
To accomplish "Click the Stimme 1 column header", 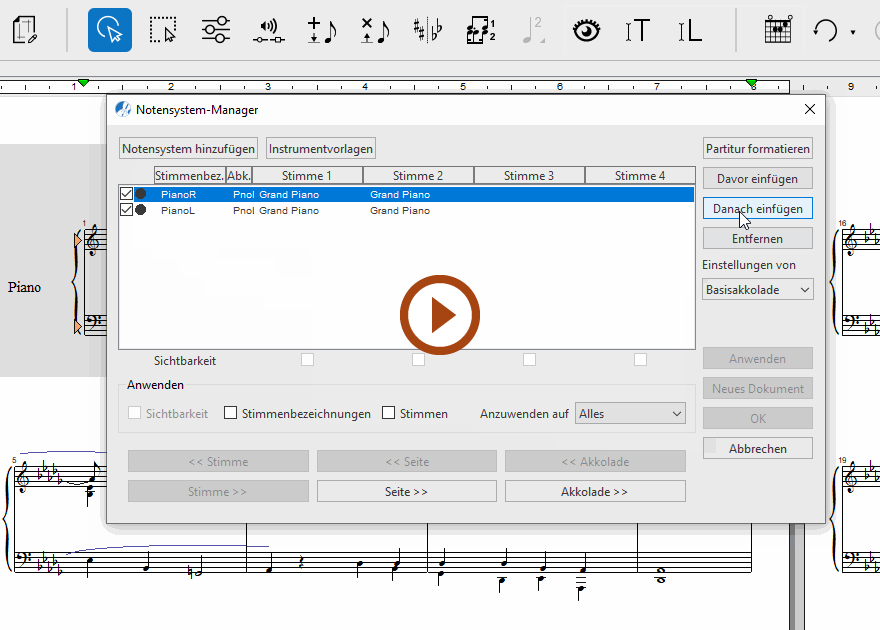I will [x=308, y=176].
